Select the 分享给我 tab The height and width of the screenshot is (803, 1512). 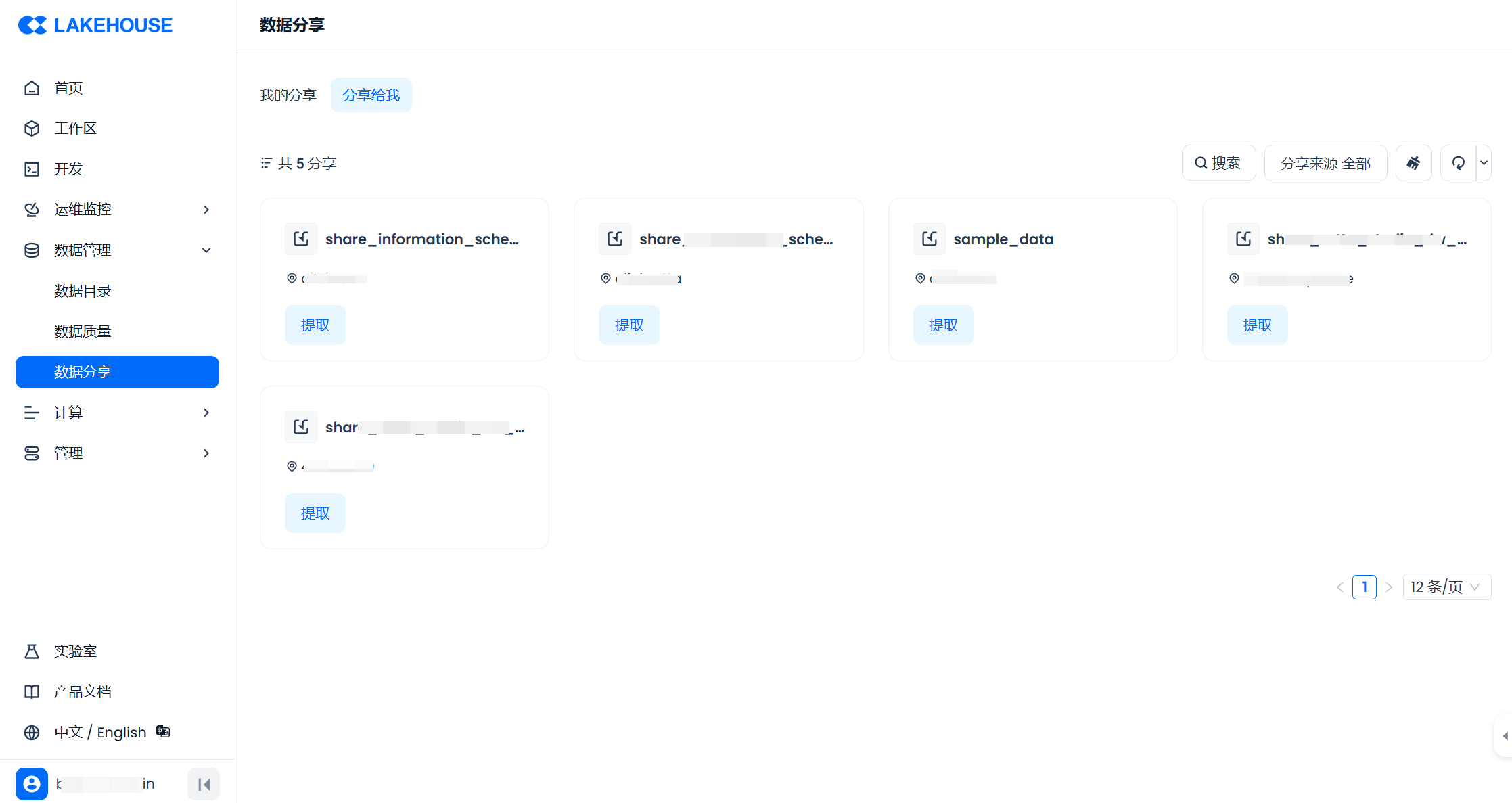(371, 95)
